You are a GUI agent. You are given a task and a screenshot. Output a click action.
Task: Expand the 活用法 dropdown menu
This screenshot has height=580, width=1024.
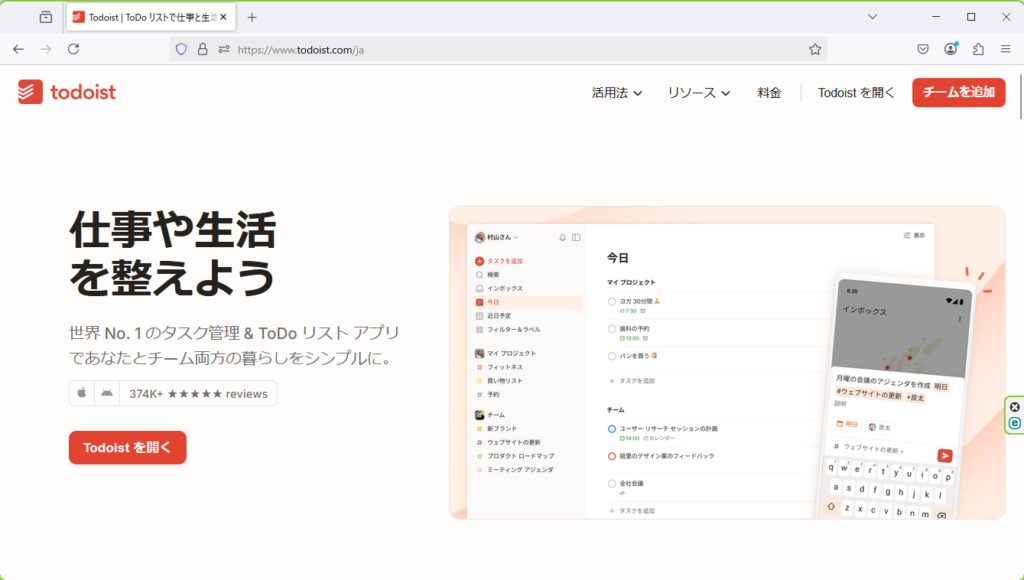coord(616,93)
